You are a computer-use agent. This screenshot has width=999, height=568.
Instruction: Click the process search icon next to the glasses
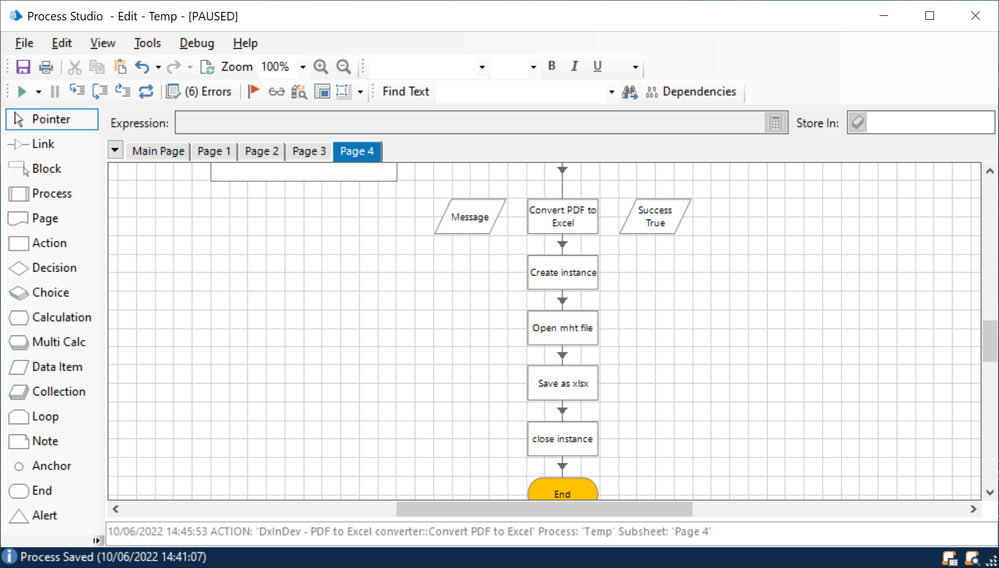[299, 92]
